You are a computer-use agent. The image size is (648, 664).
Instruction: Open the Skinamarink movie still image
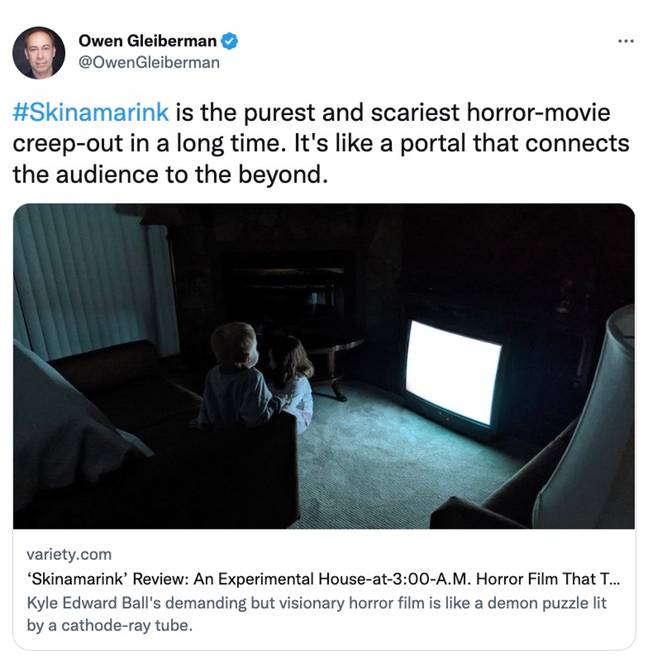coord(324,366)
